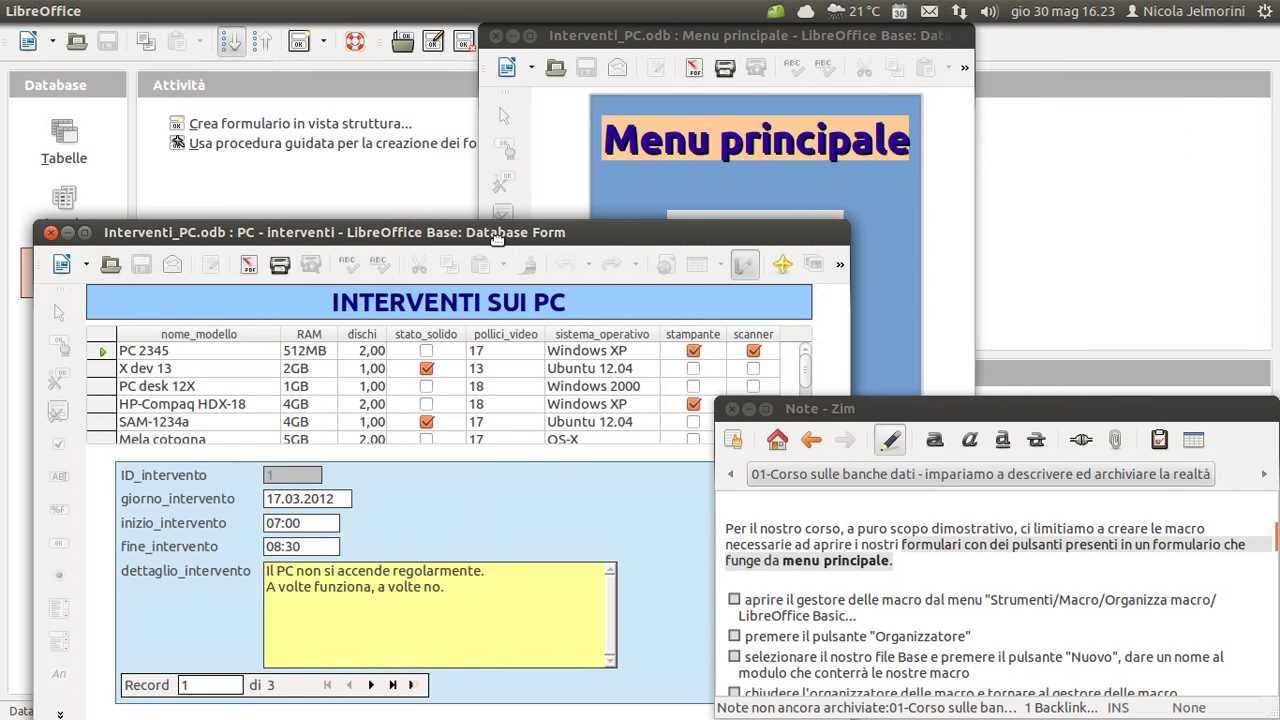1280x720 pixels.
Task: Click Zim back orange arrow icon
Action: (x=811, y=439)
